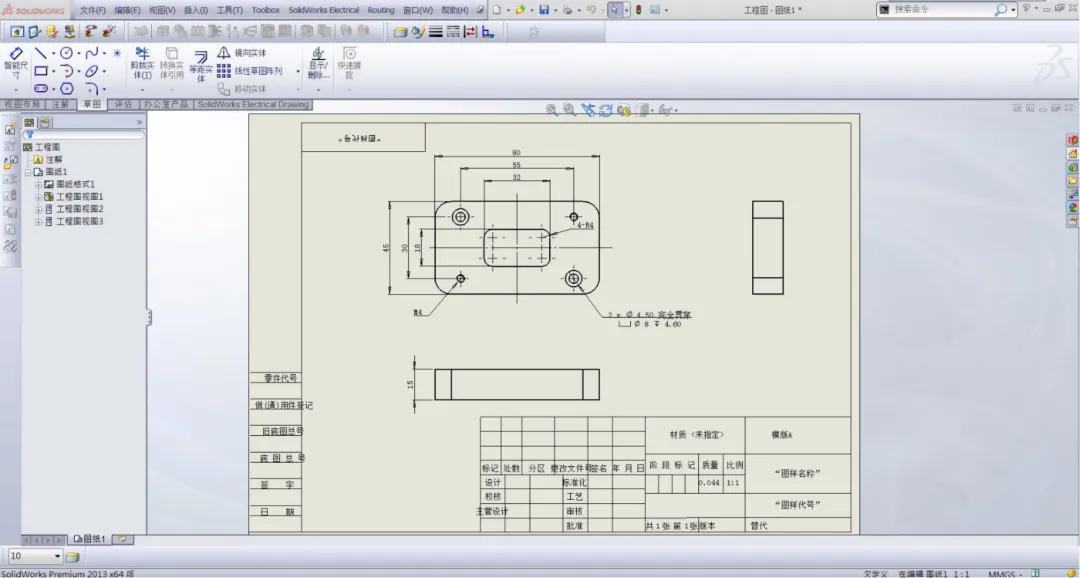
Task: Click the 镜向实体 mirror entities icon
Action: pyautogui.click(x=224, y=53)
